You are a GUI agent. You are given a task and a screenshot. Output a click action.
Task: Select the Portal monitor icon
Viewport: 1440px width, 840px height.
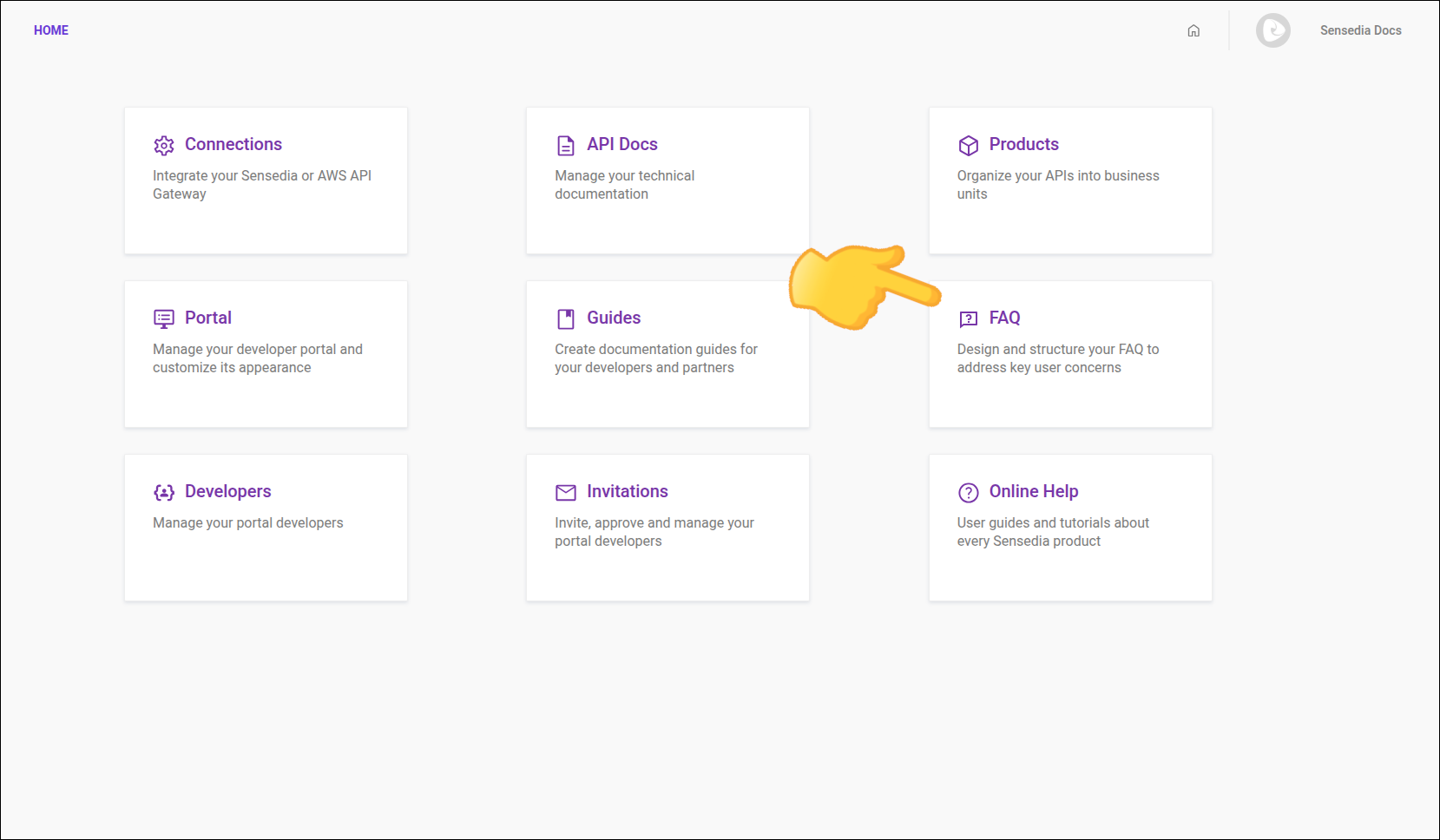[x=164, y=318]
